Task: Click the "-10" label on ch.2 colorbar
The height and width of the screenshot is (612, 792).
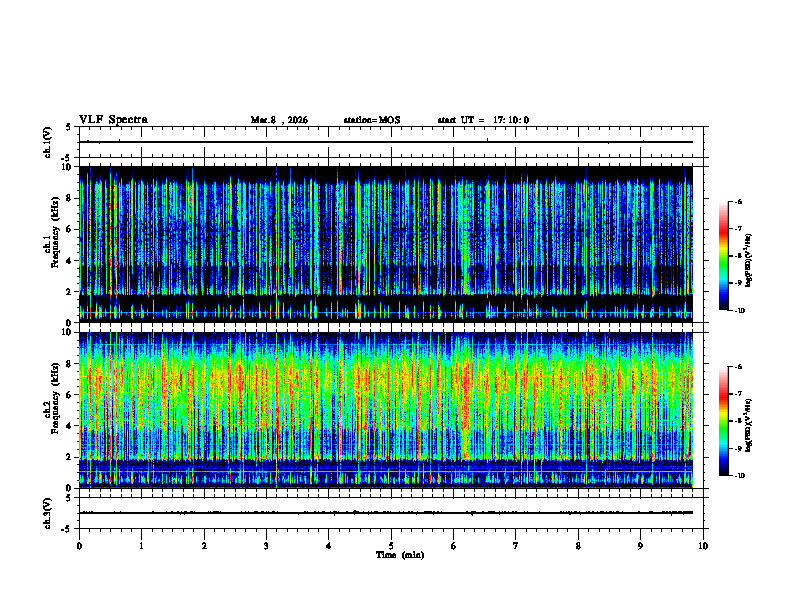Action: coord(740,476)
